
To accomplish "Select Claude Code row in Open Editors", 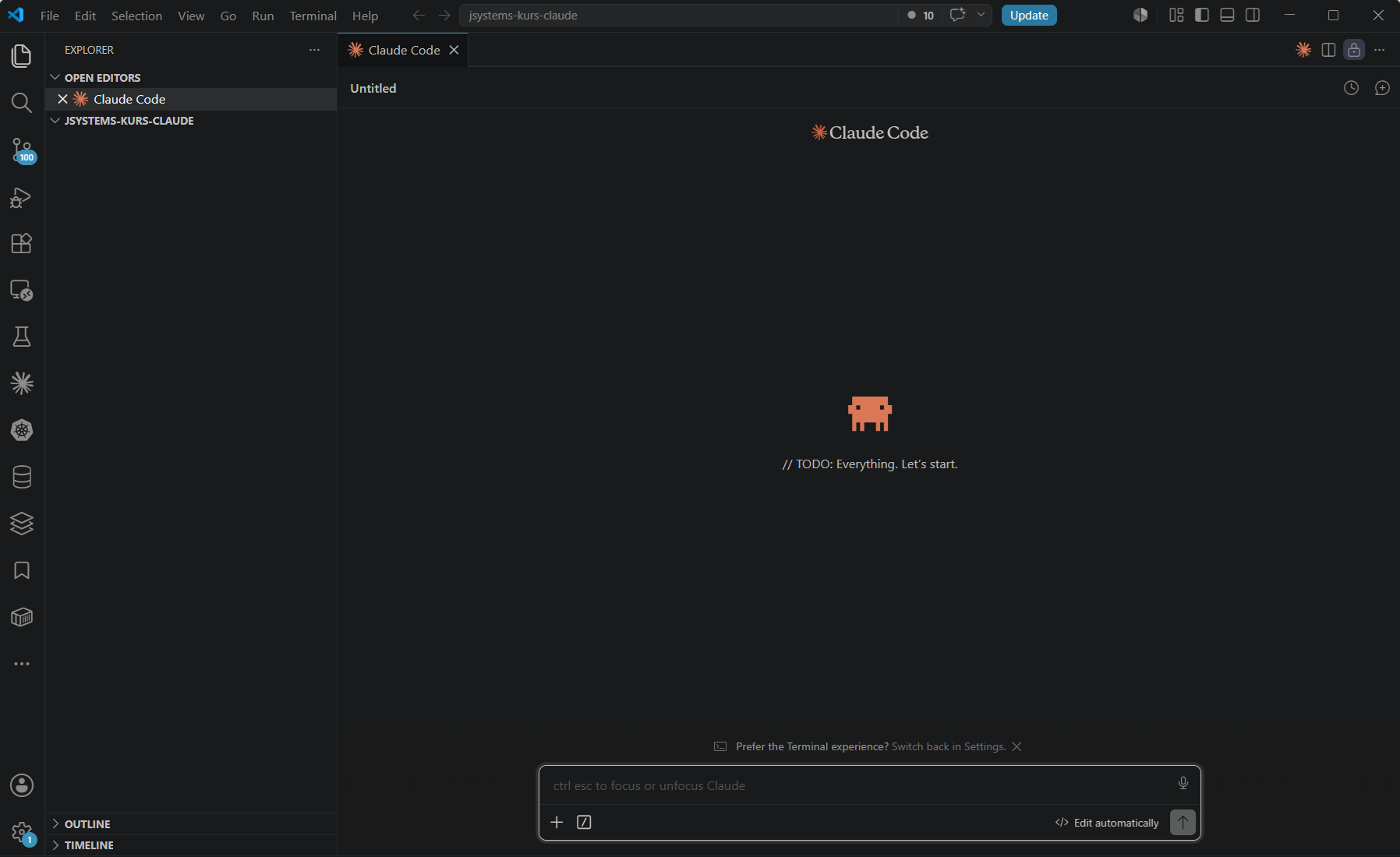I will 191,99.
